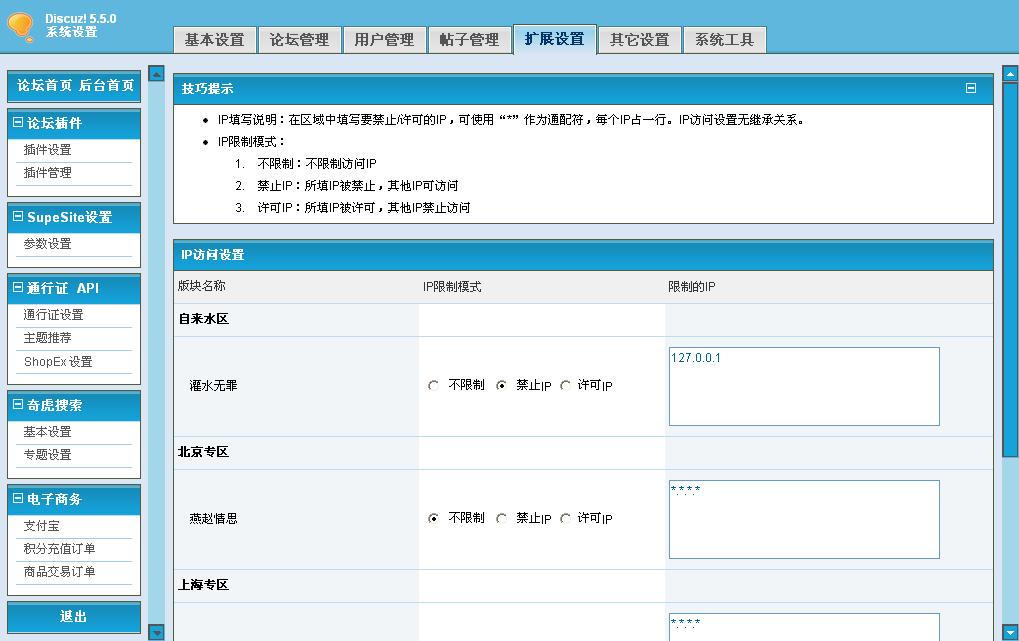1019x641 pixels.
Task: Go to the 系统工具 tab
Action: [x=725, y=40]
